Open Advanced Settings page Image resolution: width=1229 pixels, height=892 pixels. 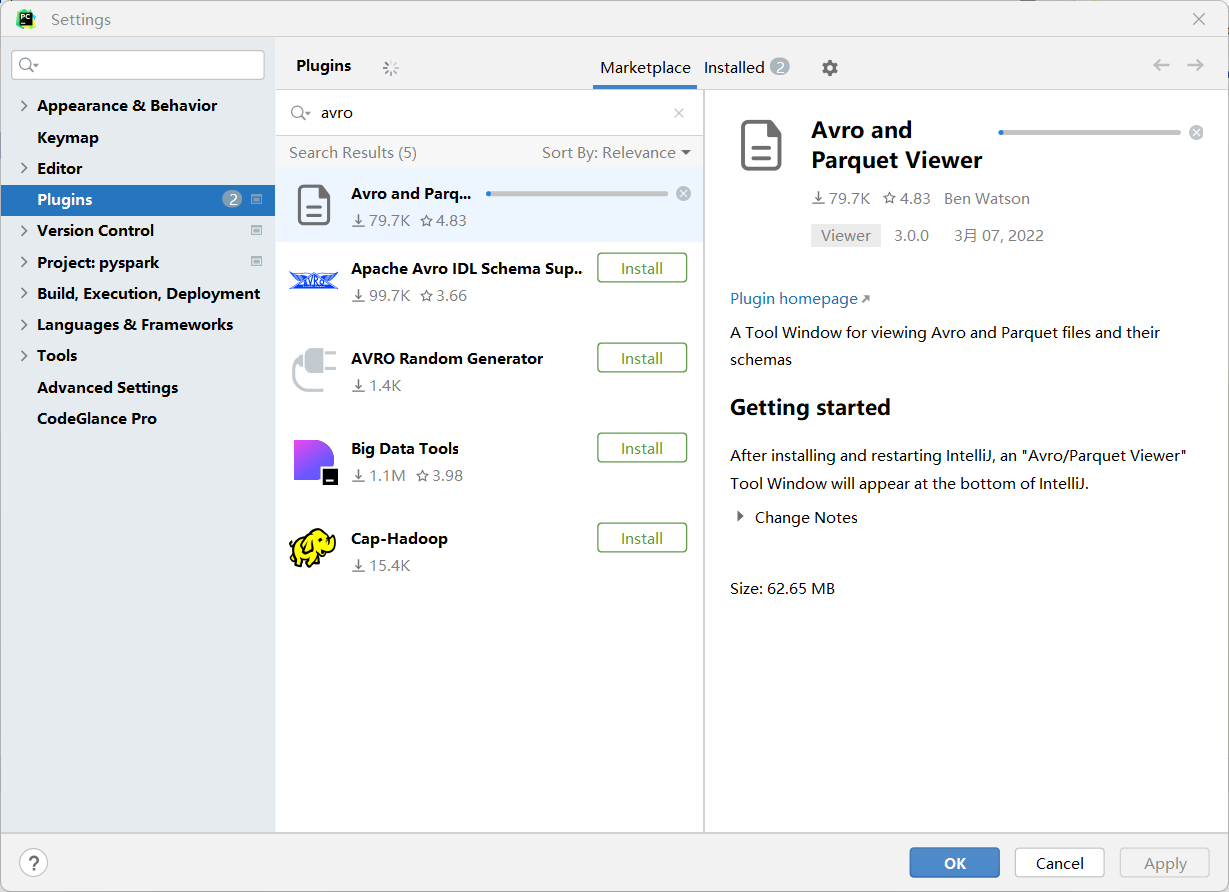point(108,387)
